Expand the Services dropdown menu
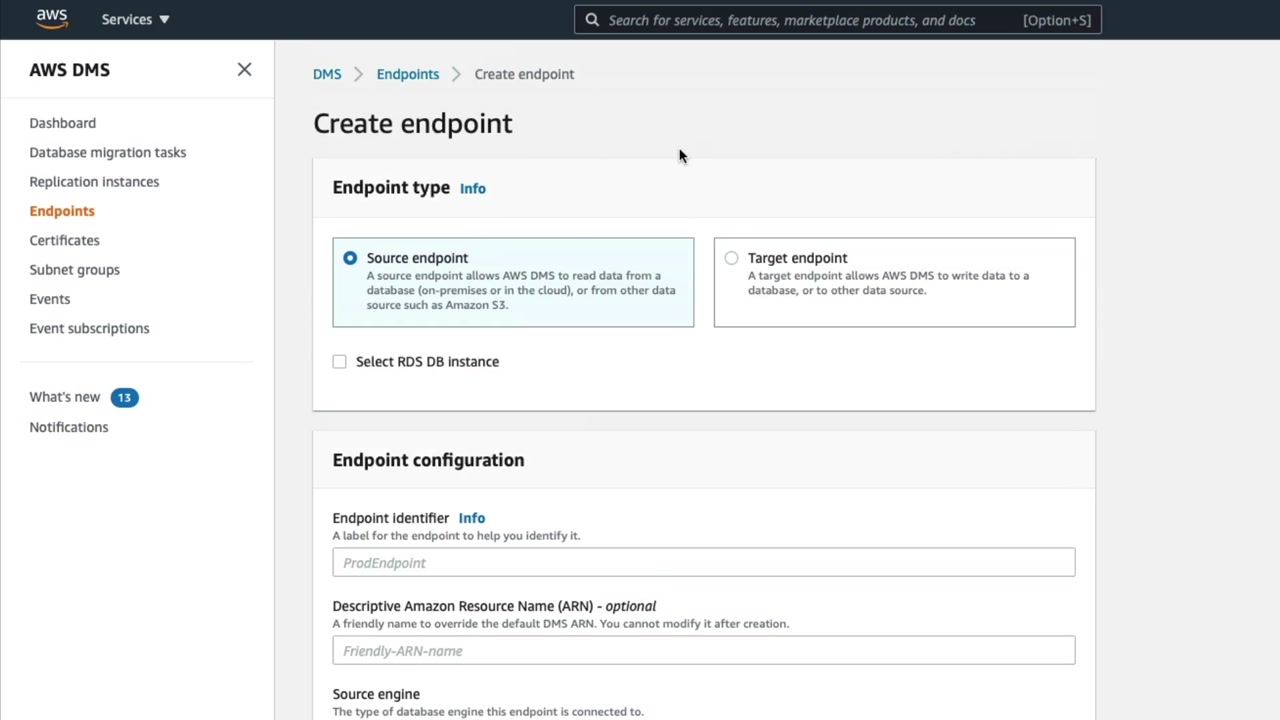 pyautogui.click(x=135, y=19)
